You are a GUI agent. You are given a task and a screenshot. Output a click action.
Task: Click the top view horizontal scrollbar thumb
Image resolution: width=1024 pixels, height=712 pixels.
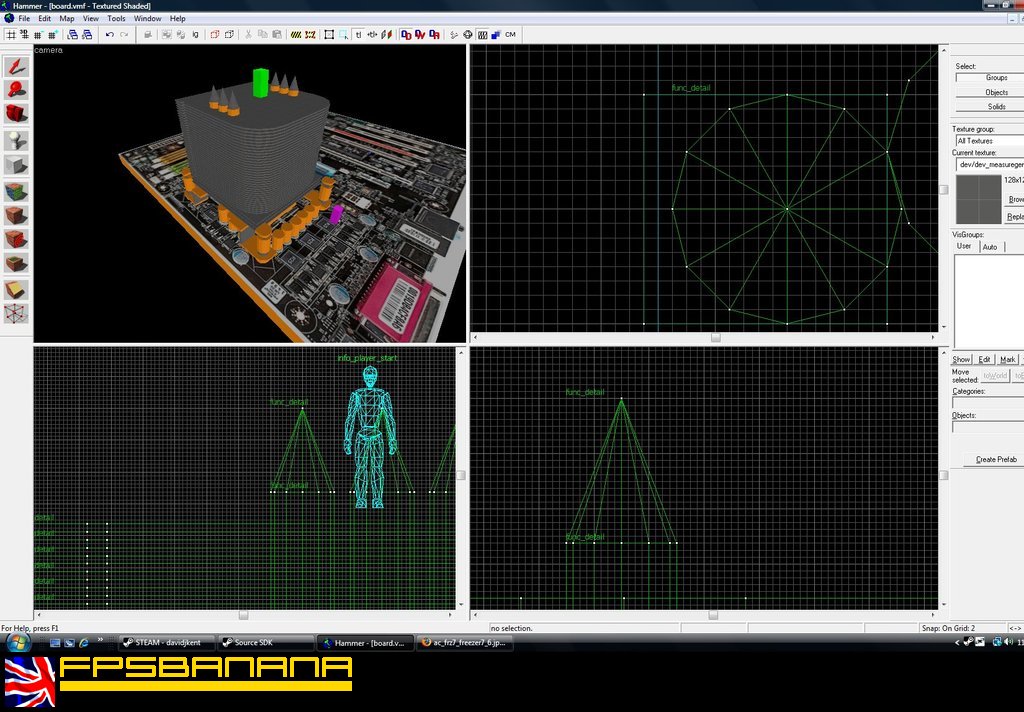tap(716, 338)
